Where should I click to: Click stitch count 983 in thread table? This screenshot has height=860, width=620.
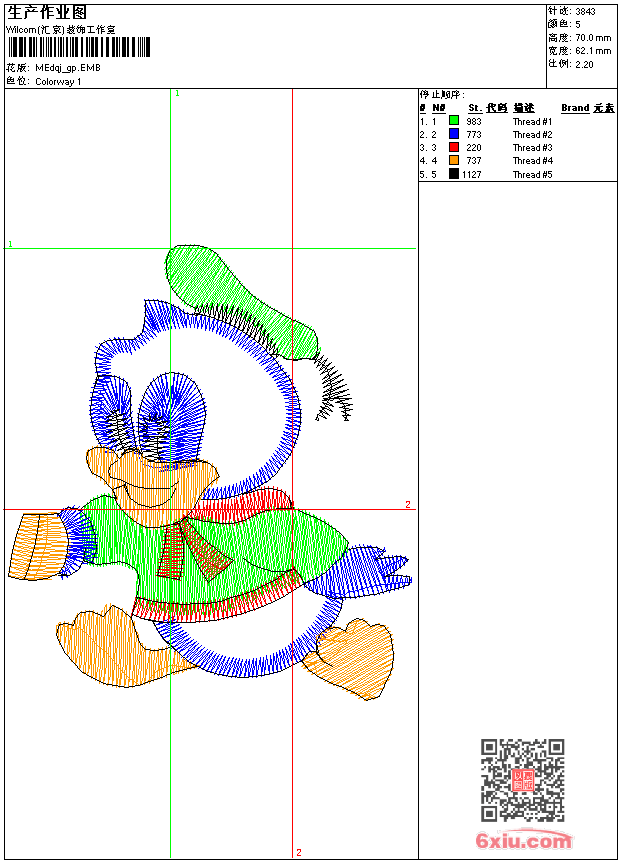click(474, 122)
